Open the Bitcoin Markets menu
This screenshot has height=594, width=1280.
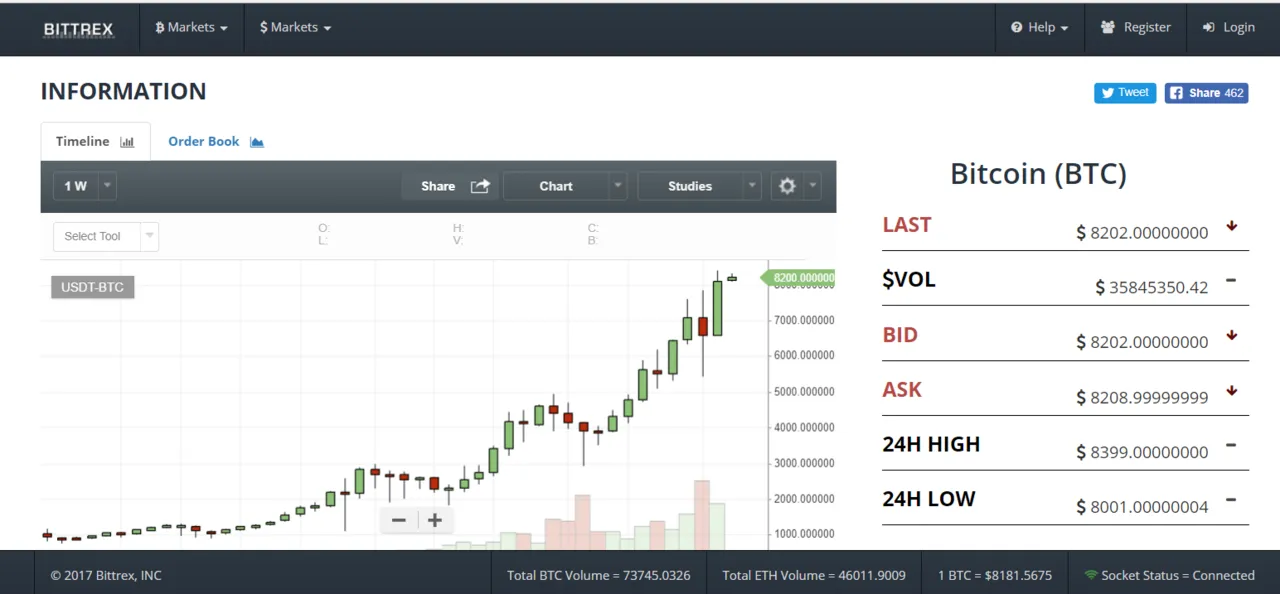191,28
